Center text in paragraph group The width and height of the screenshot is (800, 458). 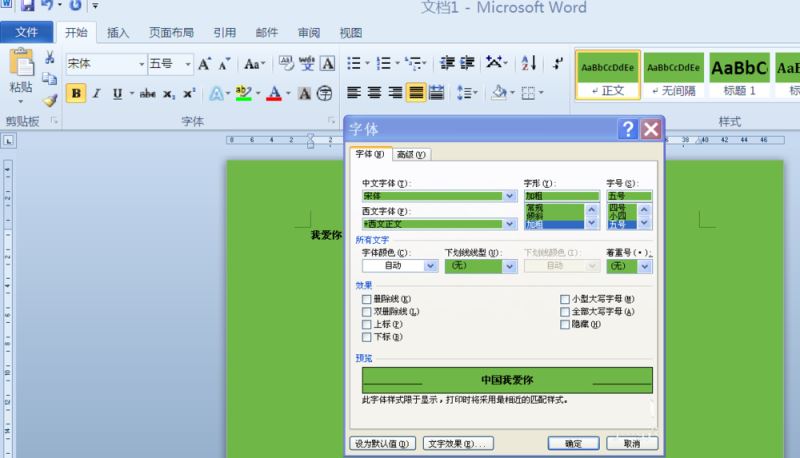point(374,93)
